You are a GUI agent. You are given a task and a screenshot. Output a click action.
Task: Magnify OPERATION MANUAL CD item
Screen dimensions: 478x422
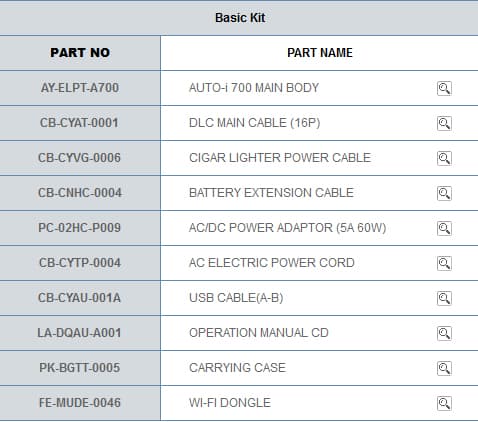point(444,333)
